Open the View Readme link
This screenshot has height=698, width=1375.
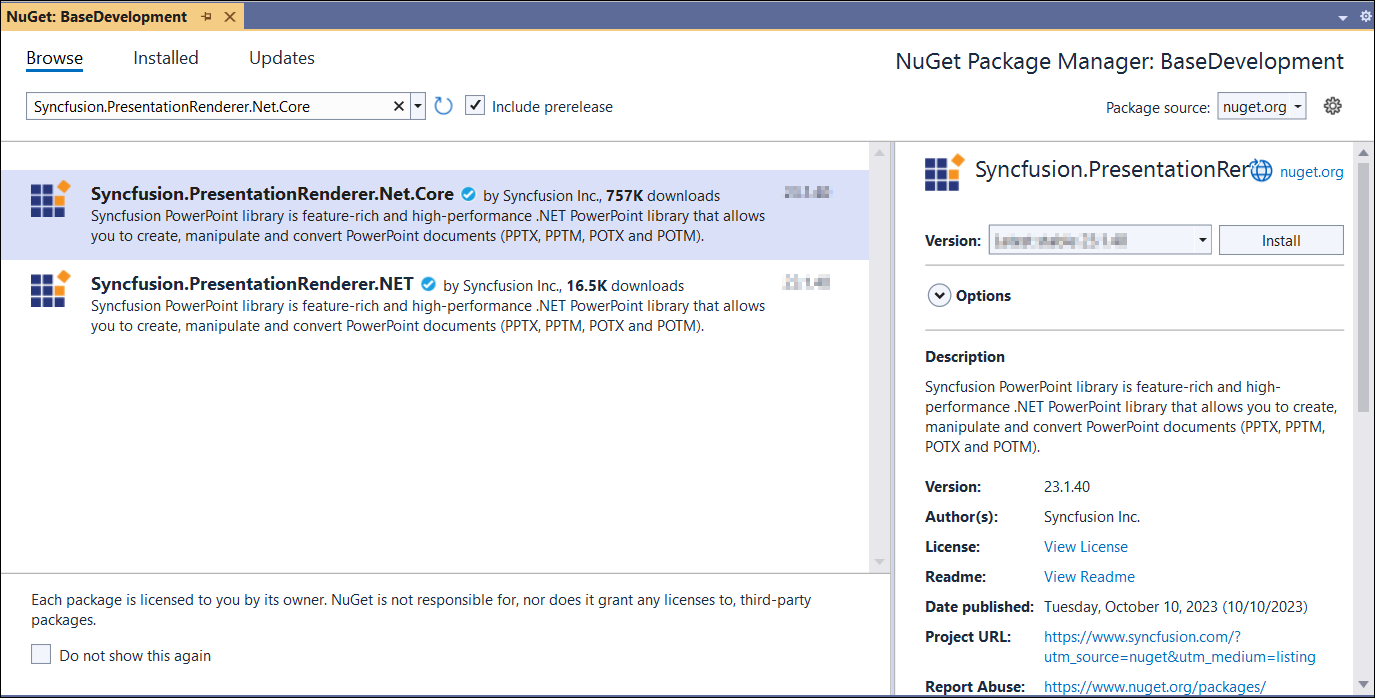pos(1089,577)
